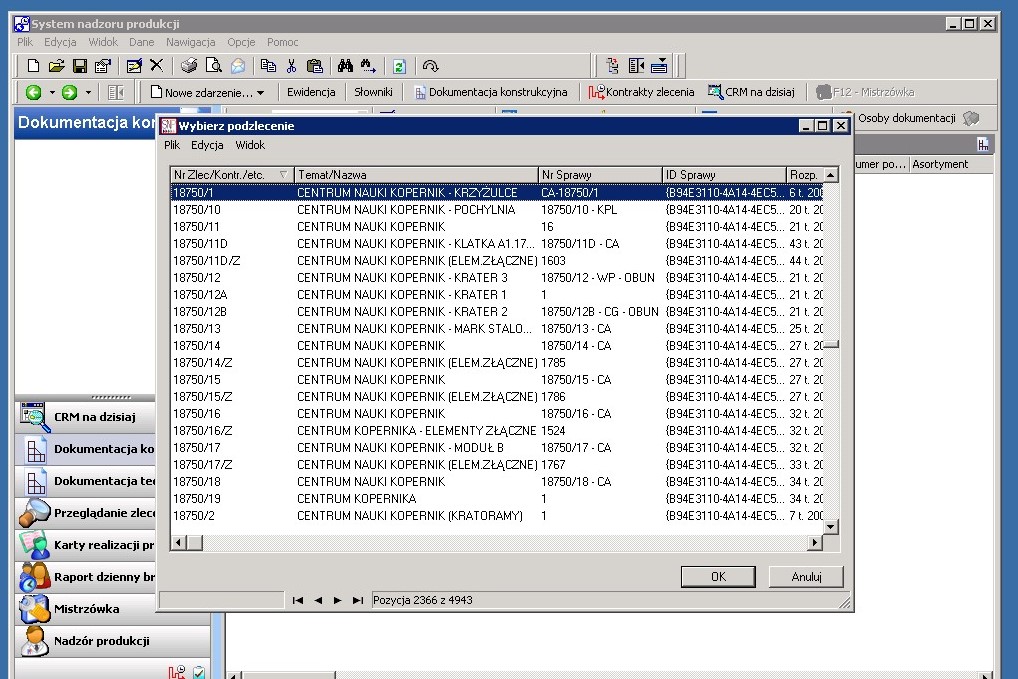The height and width of the screenshot is (679, 1018).
Task: Toggle the navigation pane icon beside Forward
Action: coord(116,92)
